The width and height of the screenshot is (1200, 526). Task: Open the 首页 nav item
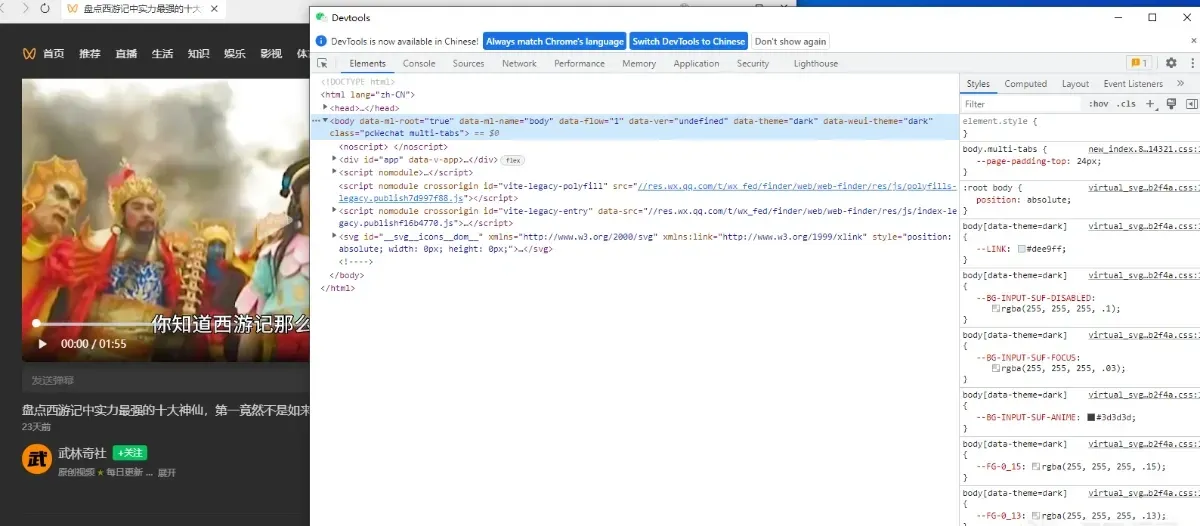[x=54, y=53]
